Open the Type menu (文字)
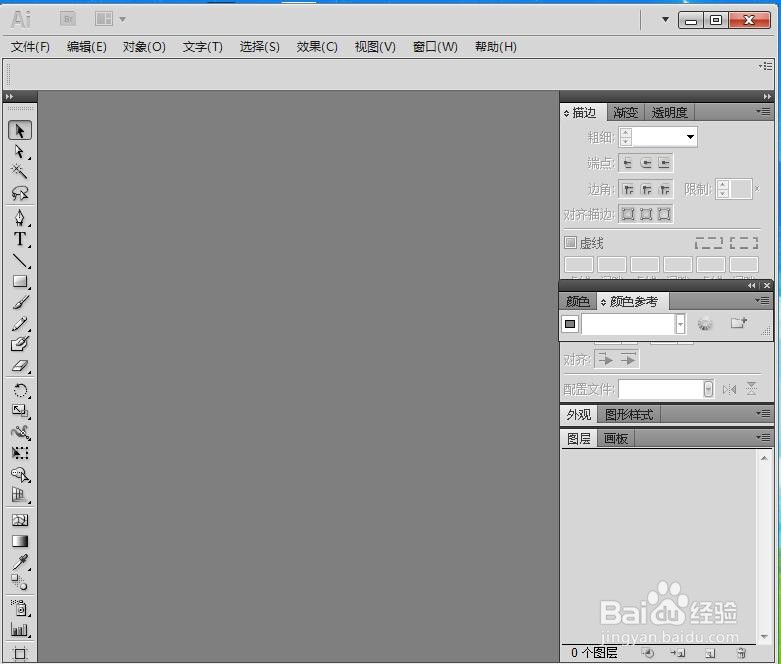This screenshot has height=664, width=781. (x=202, y=47)
